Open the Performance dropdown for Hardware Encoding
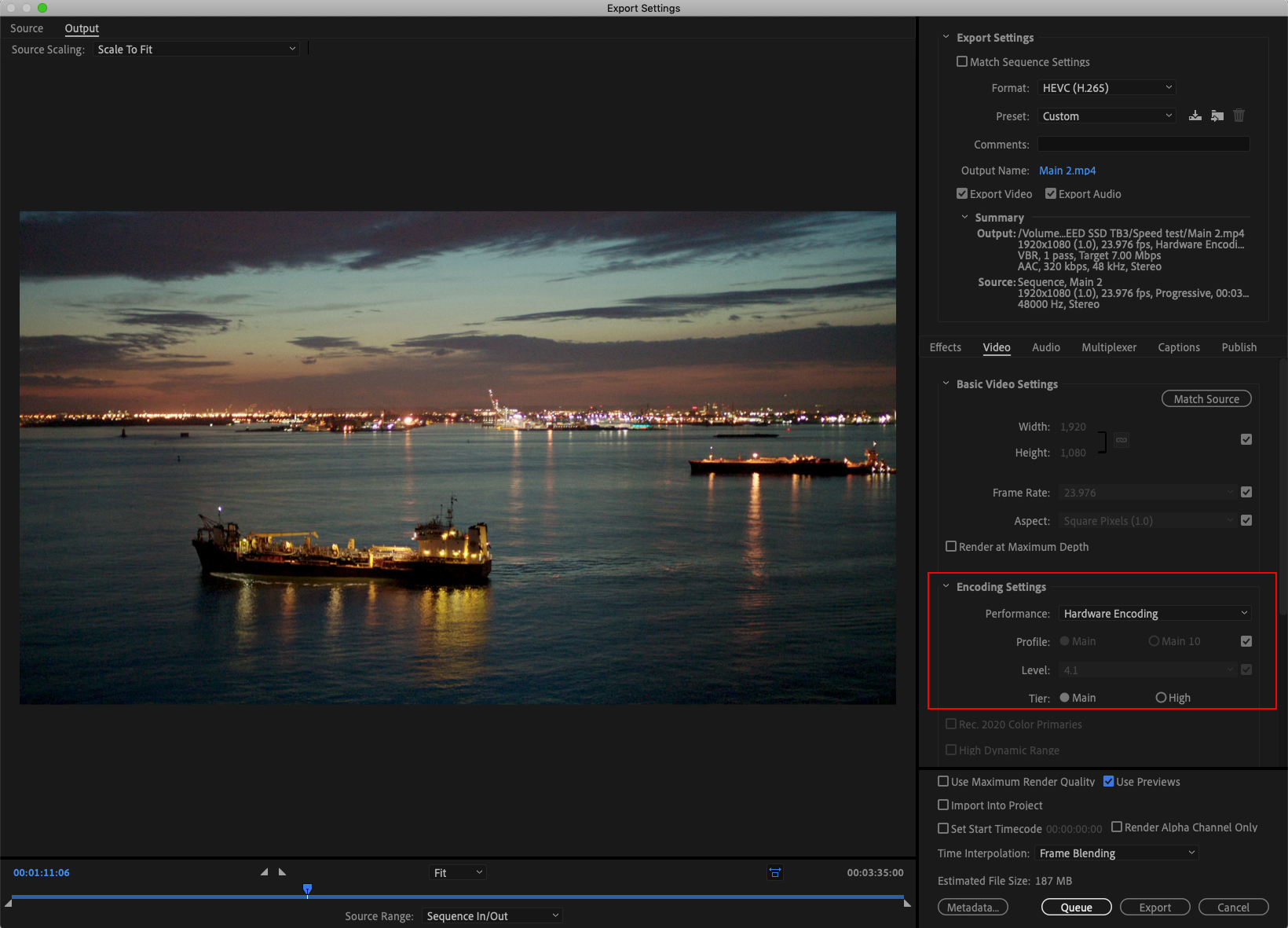The image size is (1288, 928). click(x=1154, y=614)
